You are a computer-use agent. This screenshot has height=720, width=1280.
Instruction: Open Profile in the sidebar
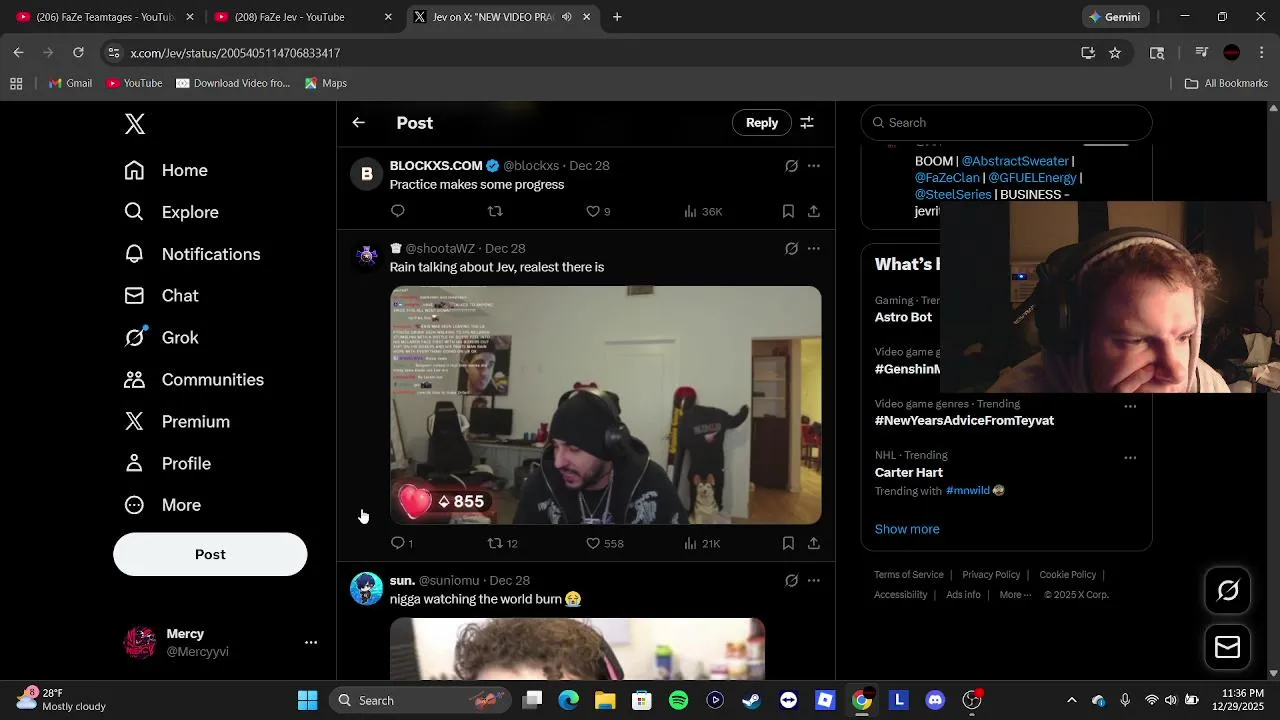[x=167, y=464]
